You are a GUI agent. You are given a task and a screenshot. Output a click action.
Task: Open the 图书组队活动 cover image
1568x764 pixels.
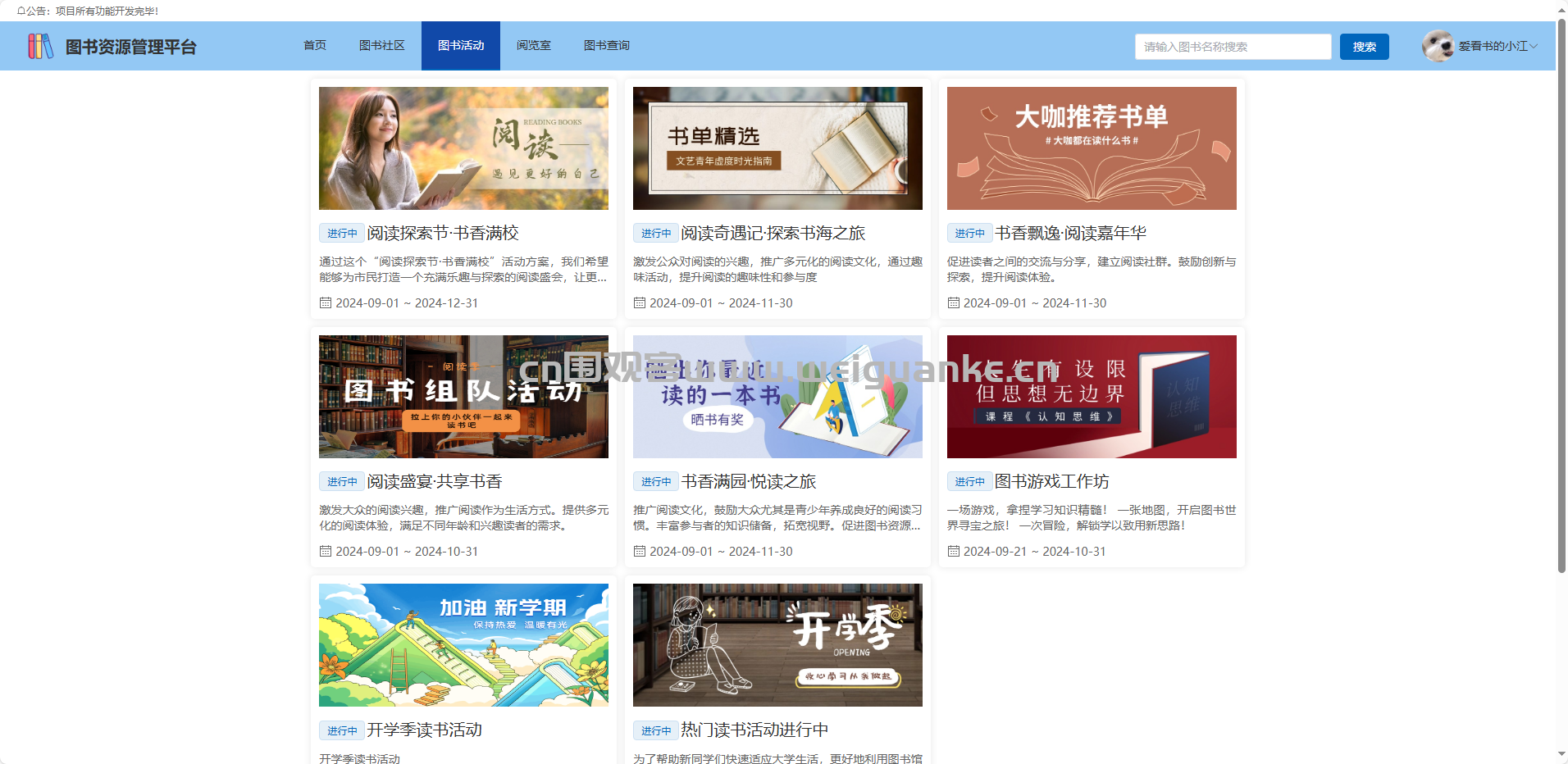tap(463, 397)
